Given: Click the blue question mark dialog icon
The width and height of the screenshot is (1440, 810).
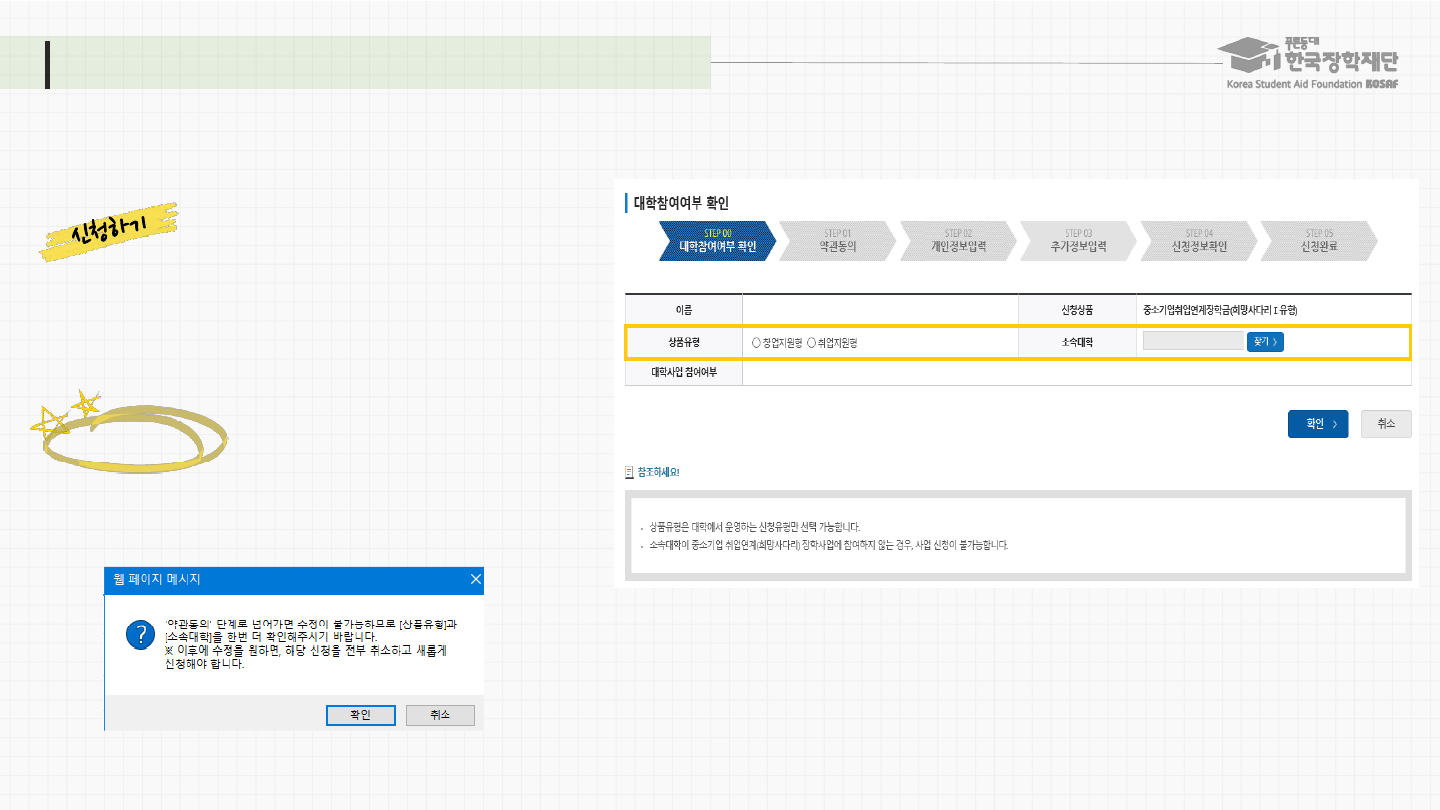Looking at the screenshot, I should click(138, 636).
